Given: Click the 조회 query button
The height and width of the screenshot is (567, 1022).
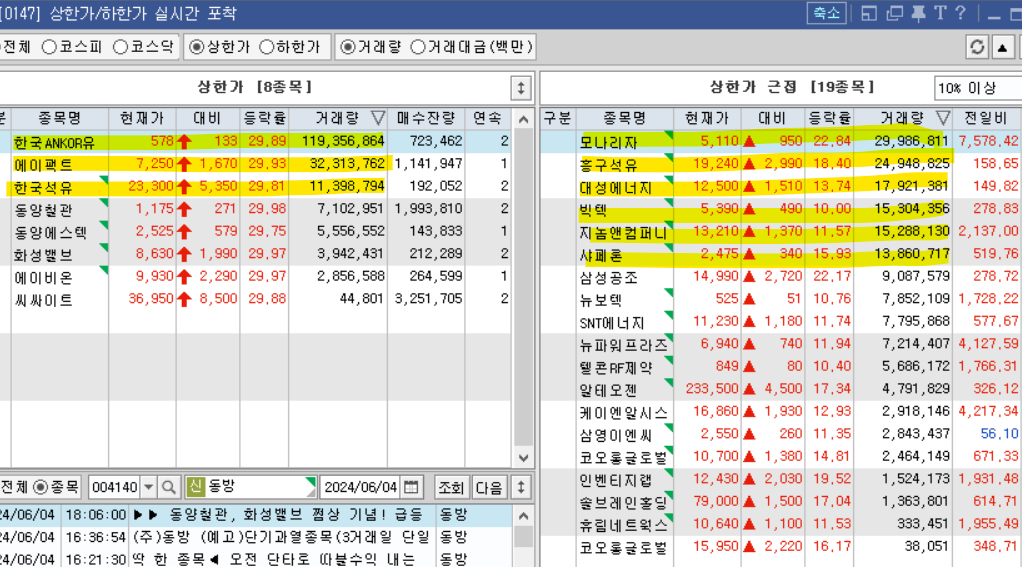Looking at the screenshot, I should (450, 487).
